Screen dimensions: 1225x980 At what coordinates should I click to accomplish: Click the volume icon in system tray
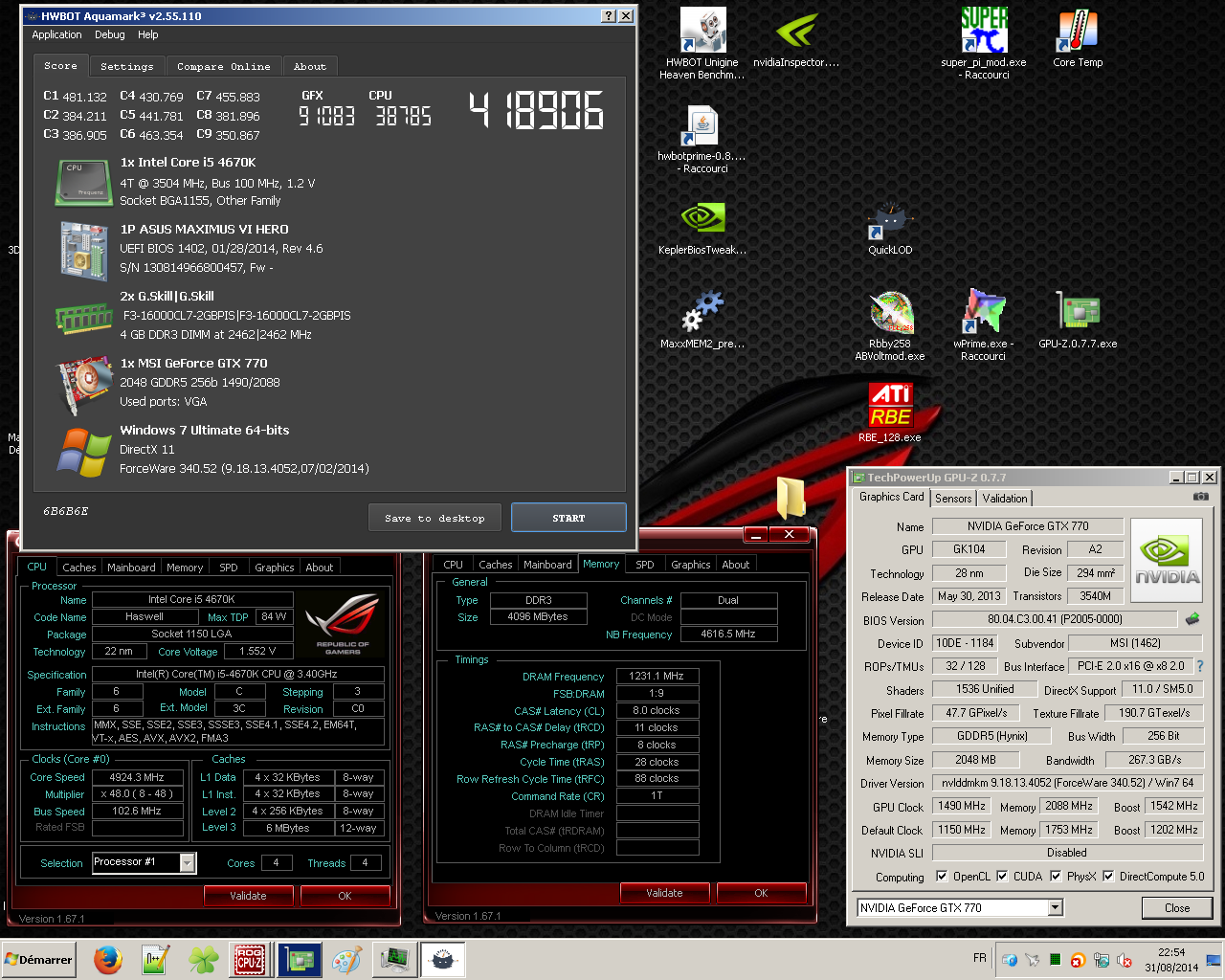tap(1125, 960)
